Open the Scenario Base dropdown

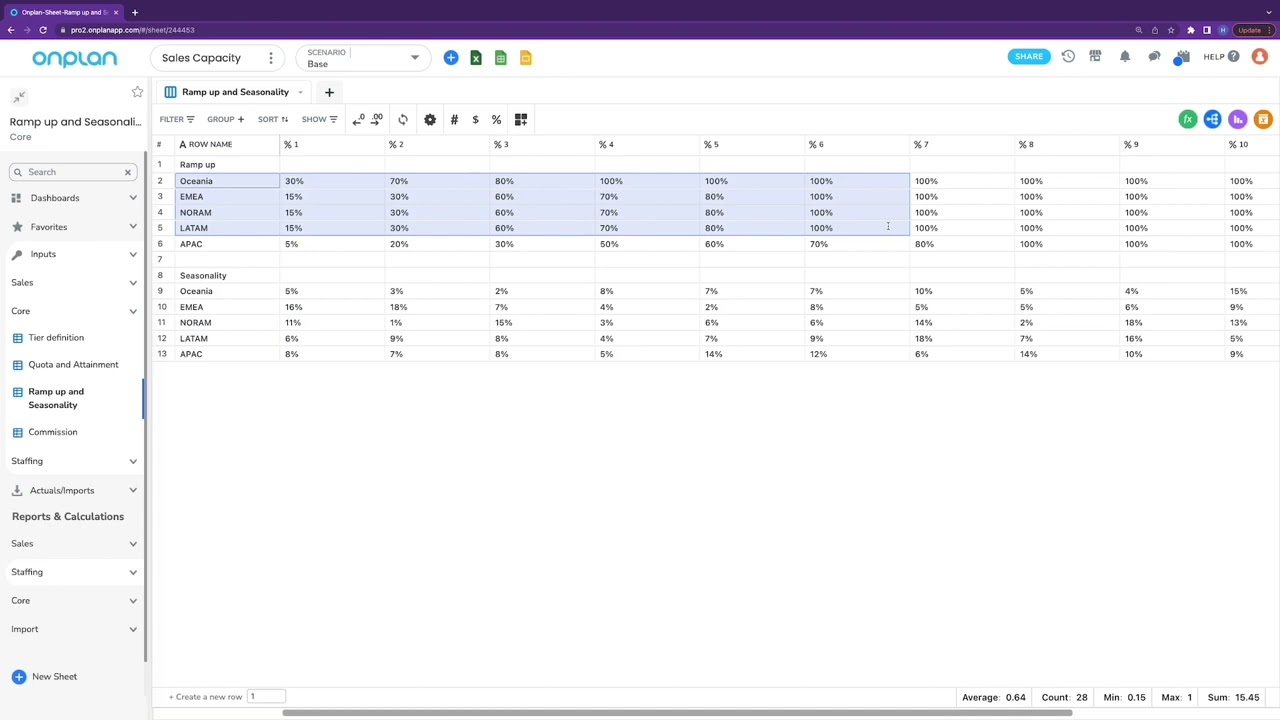pos(363,58)
